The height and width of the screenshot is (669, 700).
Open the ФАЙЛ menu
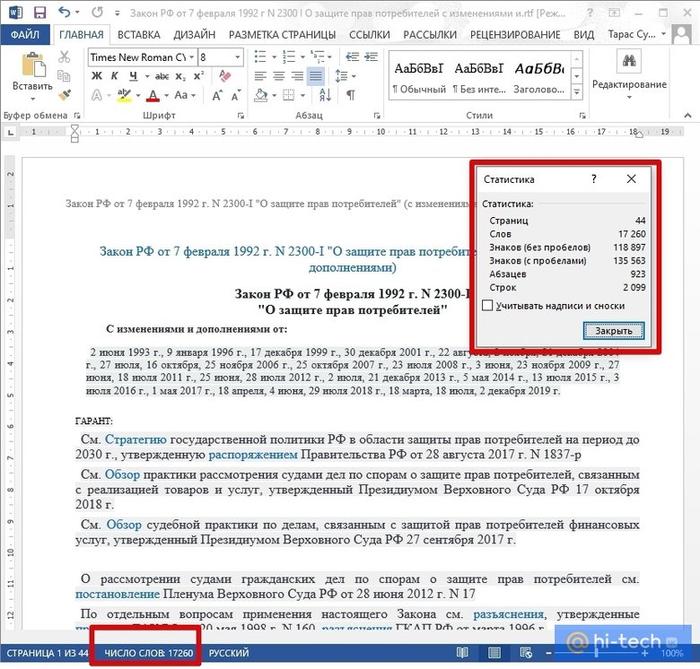(x=25, y=34)
